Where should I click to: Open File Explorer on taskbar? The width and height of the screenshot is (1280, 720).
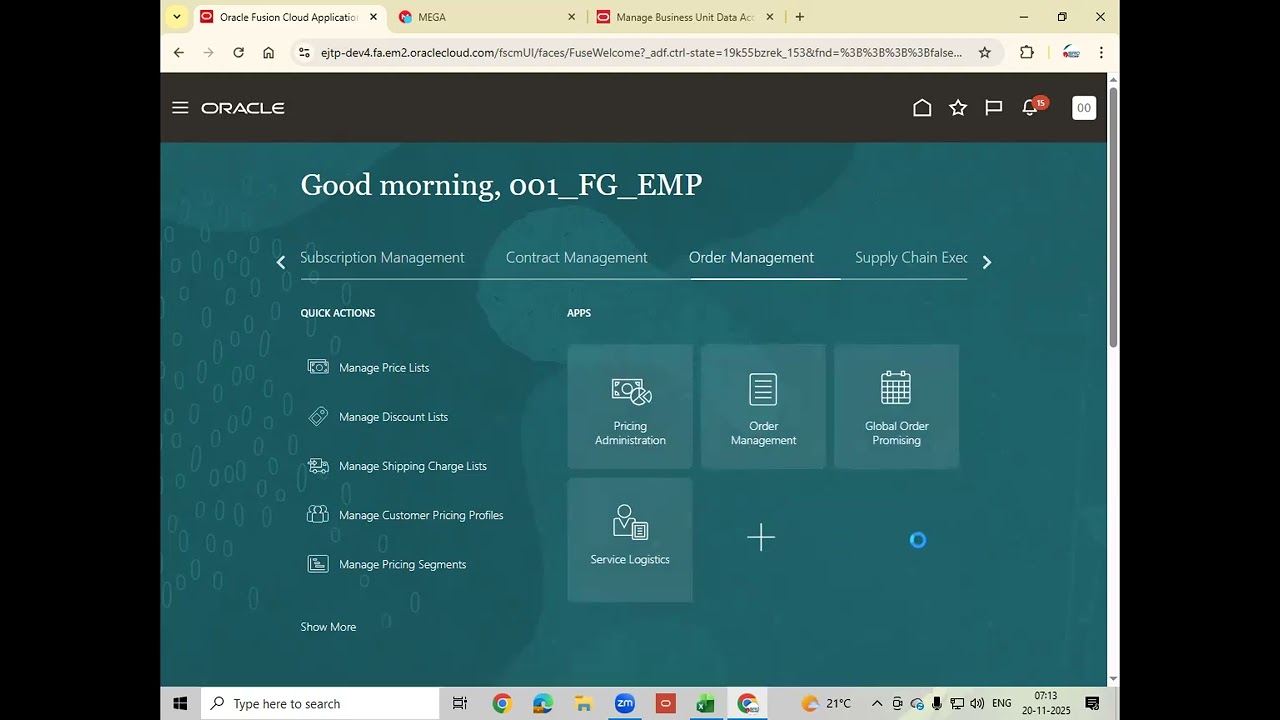coord(583,704)
